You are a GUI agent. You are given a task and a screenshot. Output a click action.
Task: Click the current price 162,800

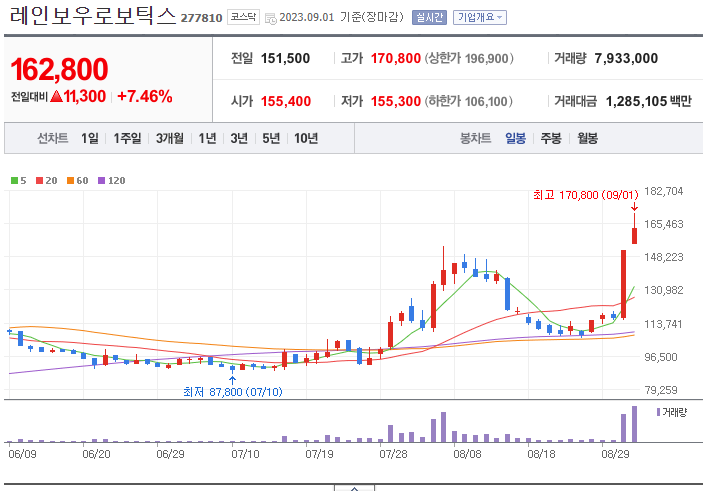[x=59, y=70]
